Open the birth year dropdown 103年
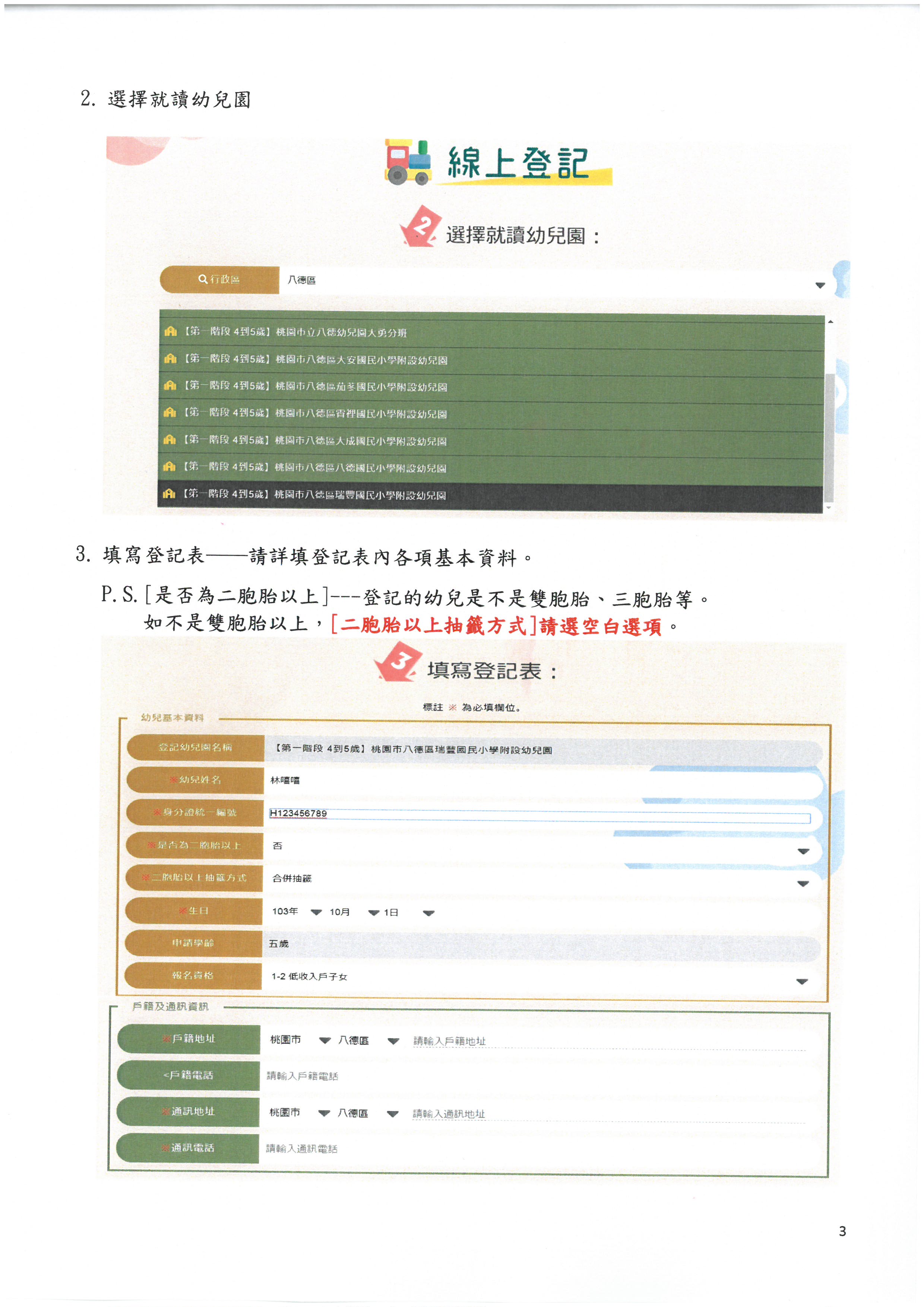This screenshot has width=924, height=1307. pos(297,911)
